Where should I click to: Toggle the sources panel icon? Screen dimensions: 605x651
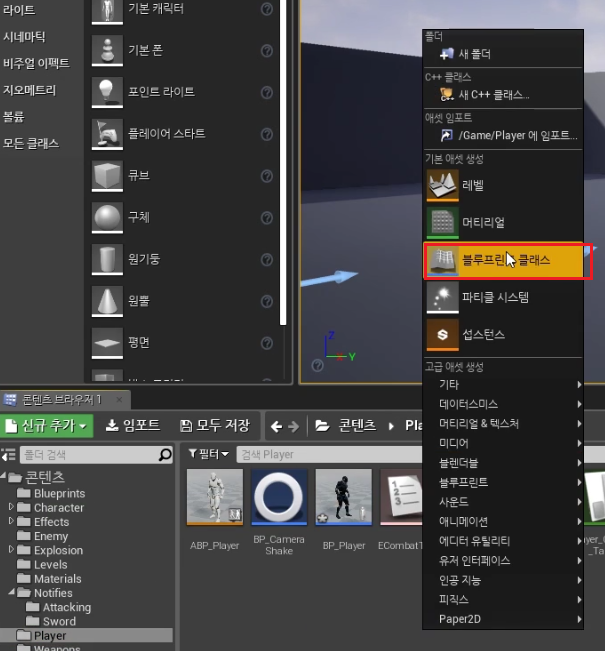(x=8, y=455)
